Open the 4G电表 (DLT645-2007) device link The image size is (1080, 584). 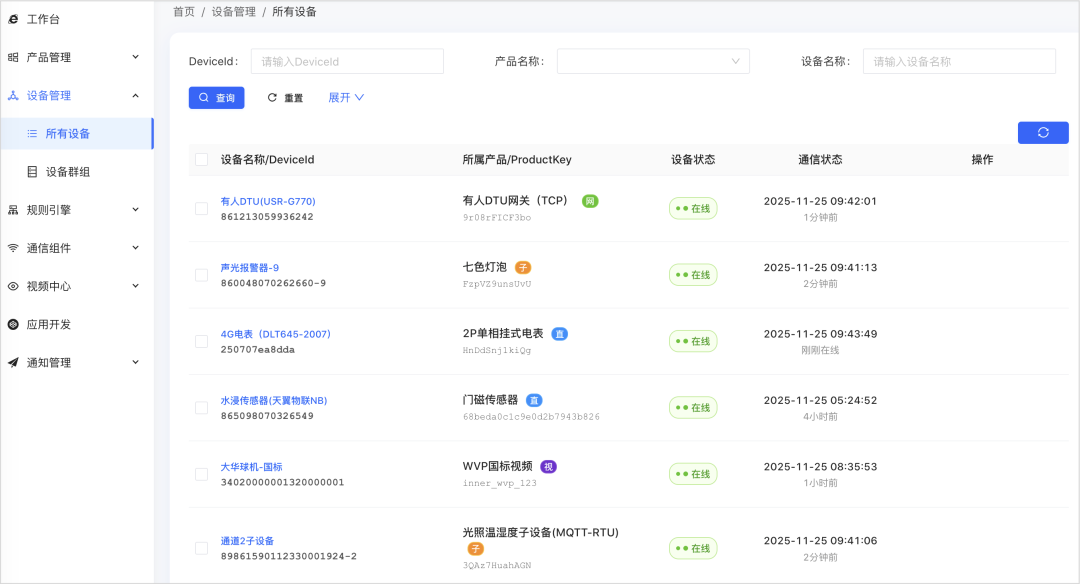[276, 334]
